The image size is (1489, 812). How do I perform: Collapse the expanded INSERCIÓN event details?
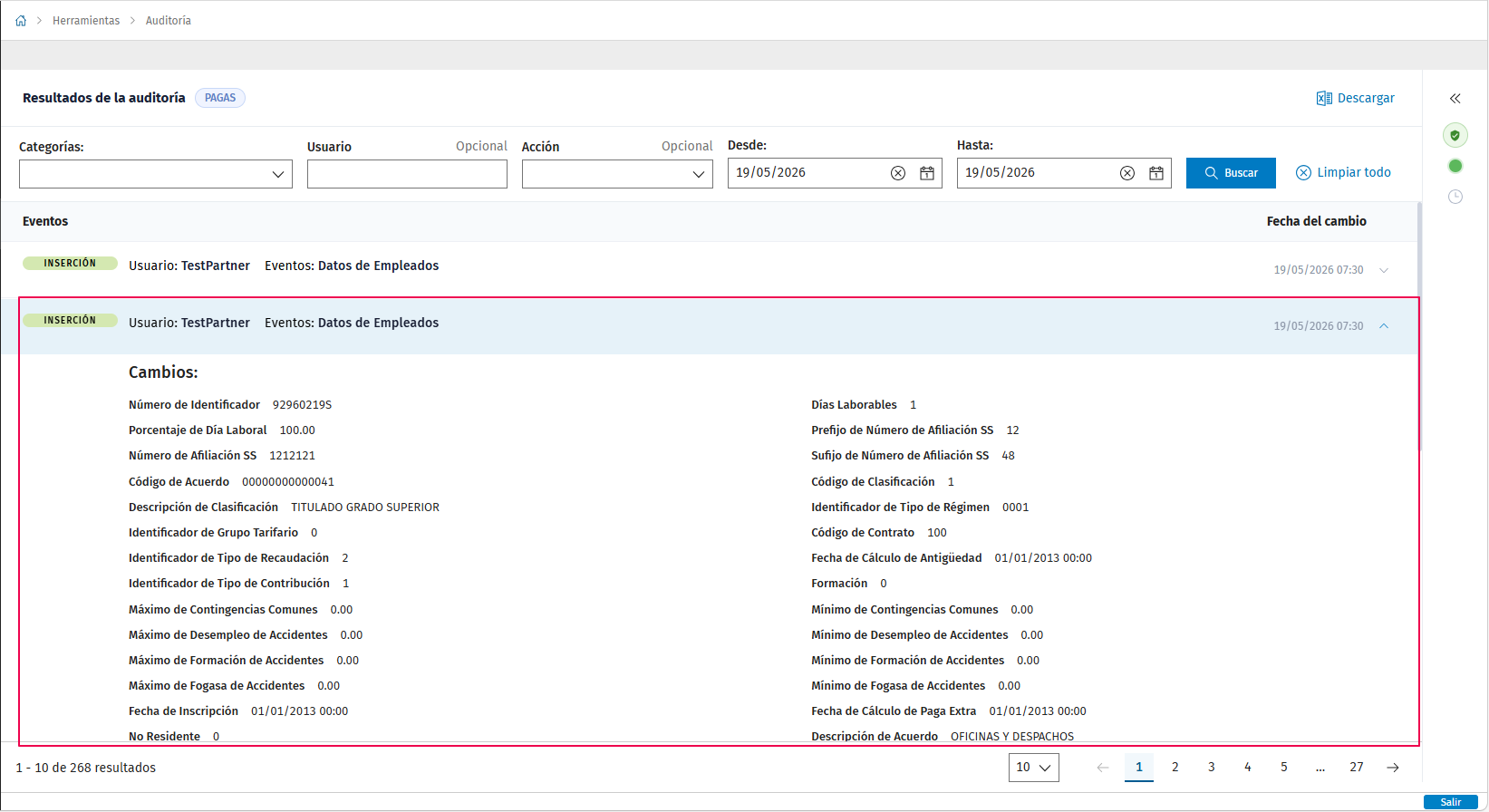[x=1384, y=326]
